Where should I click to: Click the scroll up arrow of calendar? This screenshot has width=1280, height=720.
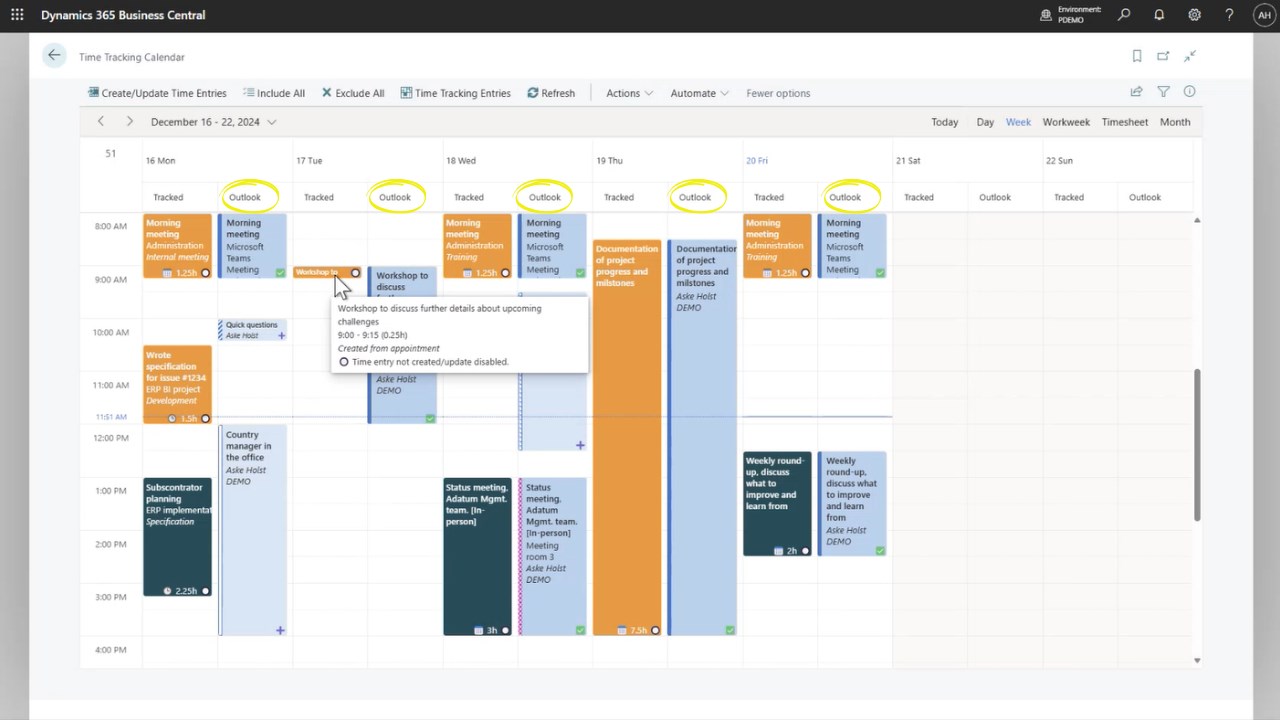click(1197, 220)
